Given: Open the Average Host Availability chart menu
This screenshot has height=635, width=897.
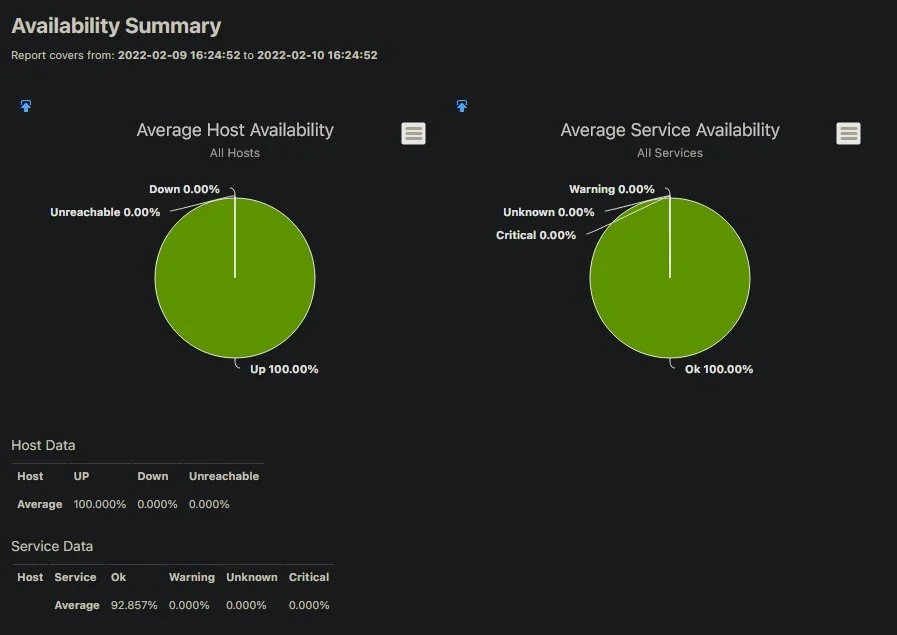Looking at the screenshot, I should click(x=413, y=133).
